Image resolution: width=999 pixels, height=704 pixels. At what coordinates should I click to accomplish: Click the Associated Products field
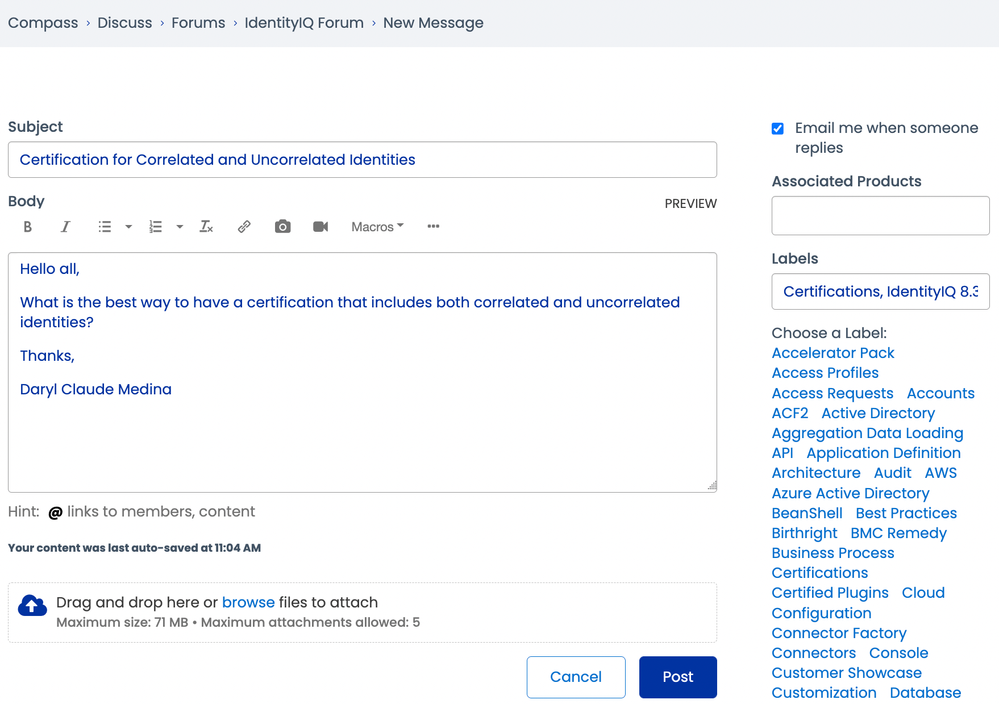(x=880, y=216)
